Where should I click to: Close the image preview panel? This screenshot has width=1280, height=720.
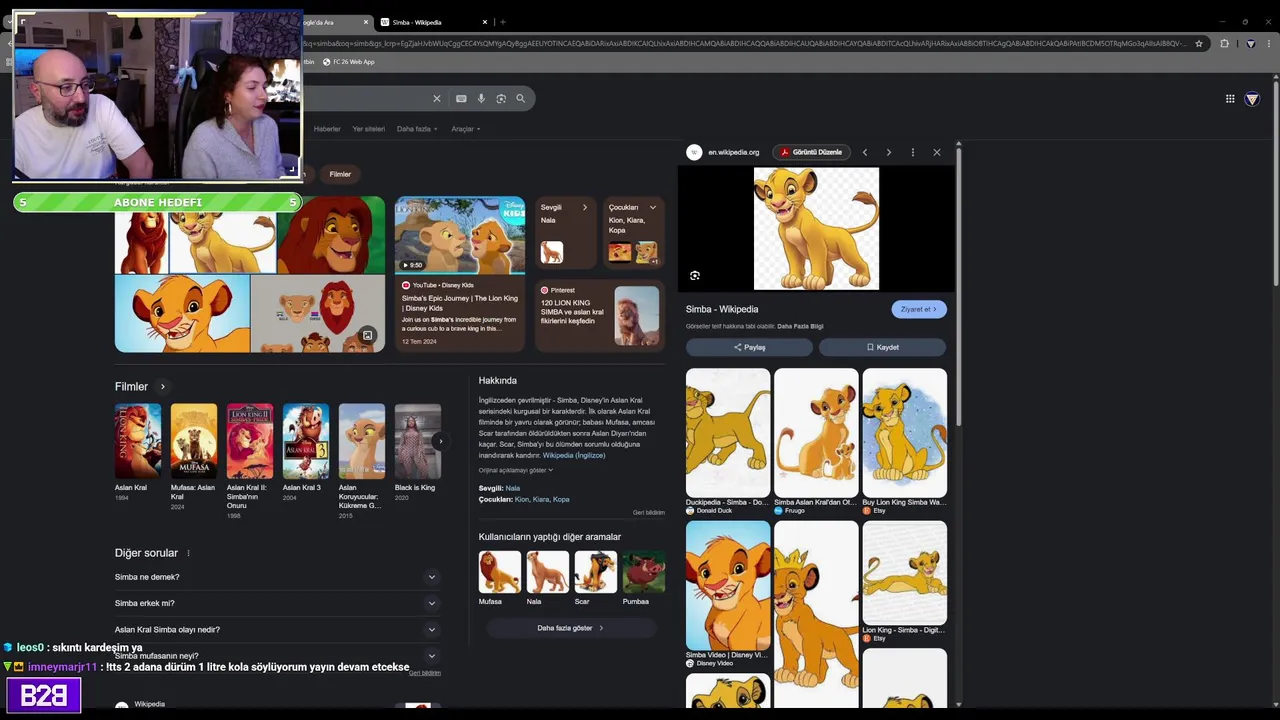pos(937,152)
